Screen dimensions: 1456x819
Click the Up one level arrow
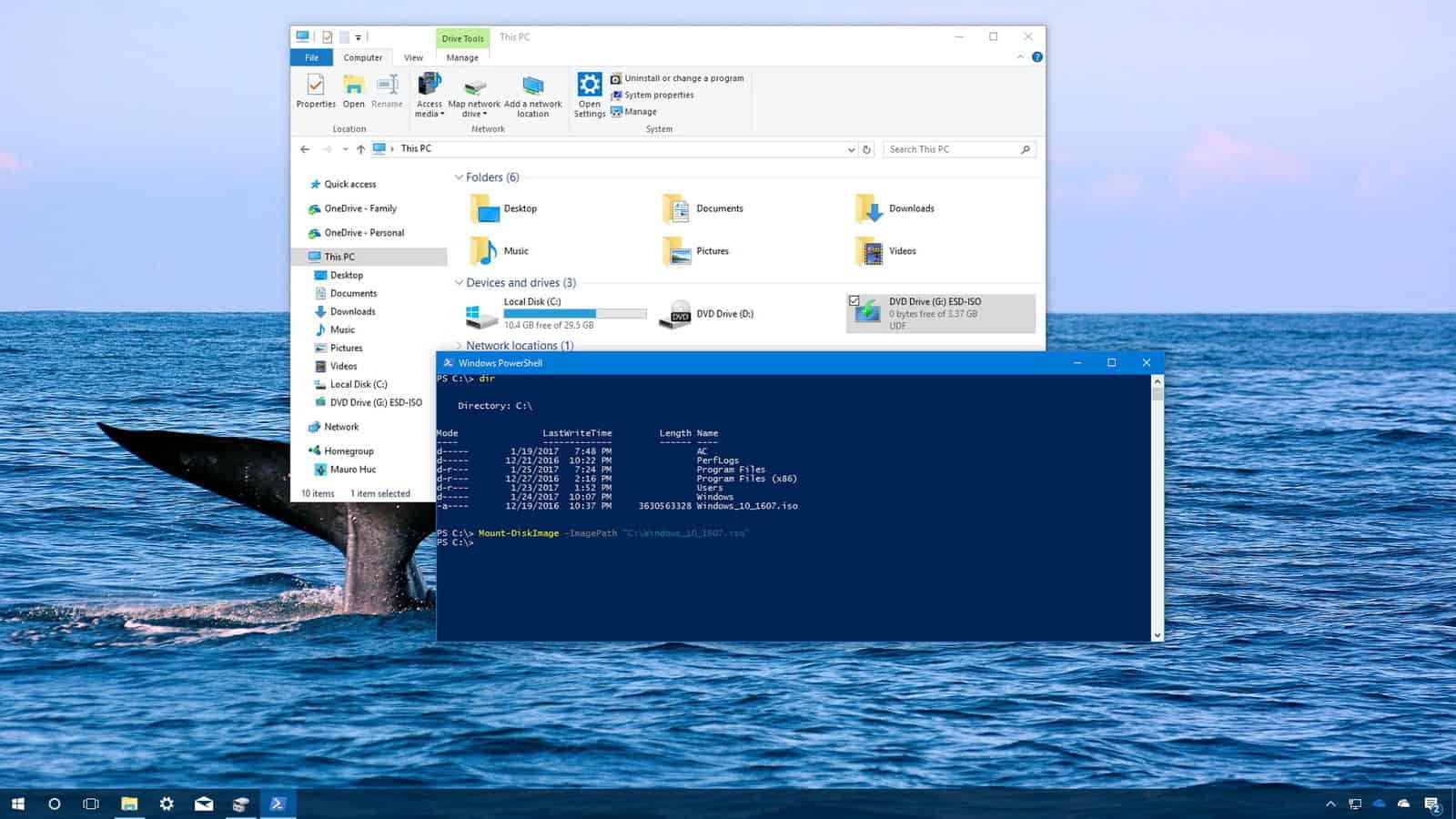[x=360, y=149]
